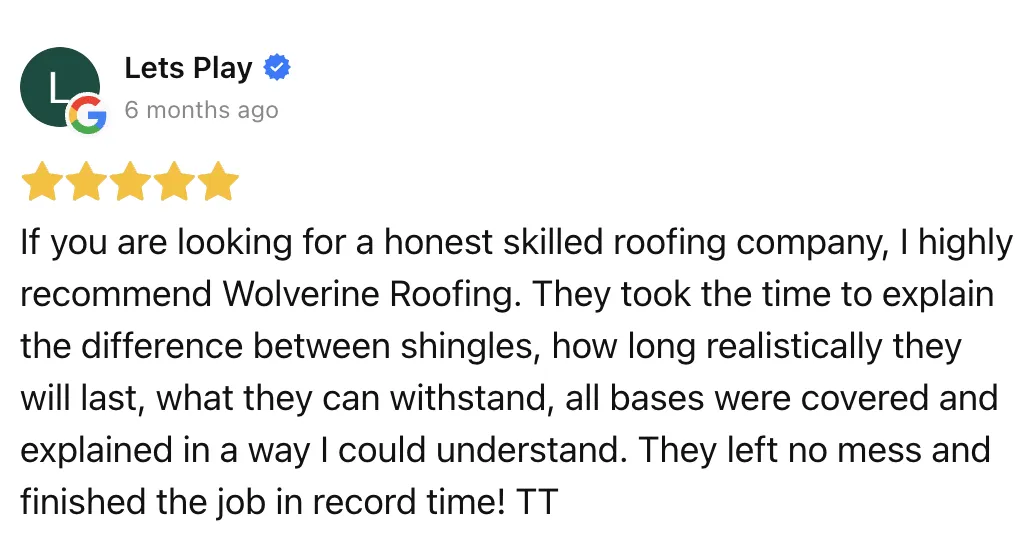Screen dimensions: 1030x538
Task: Click the phrase what they can withstand
Action: 351,398
